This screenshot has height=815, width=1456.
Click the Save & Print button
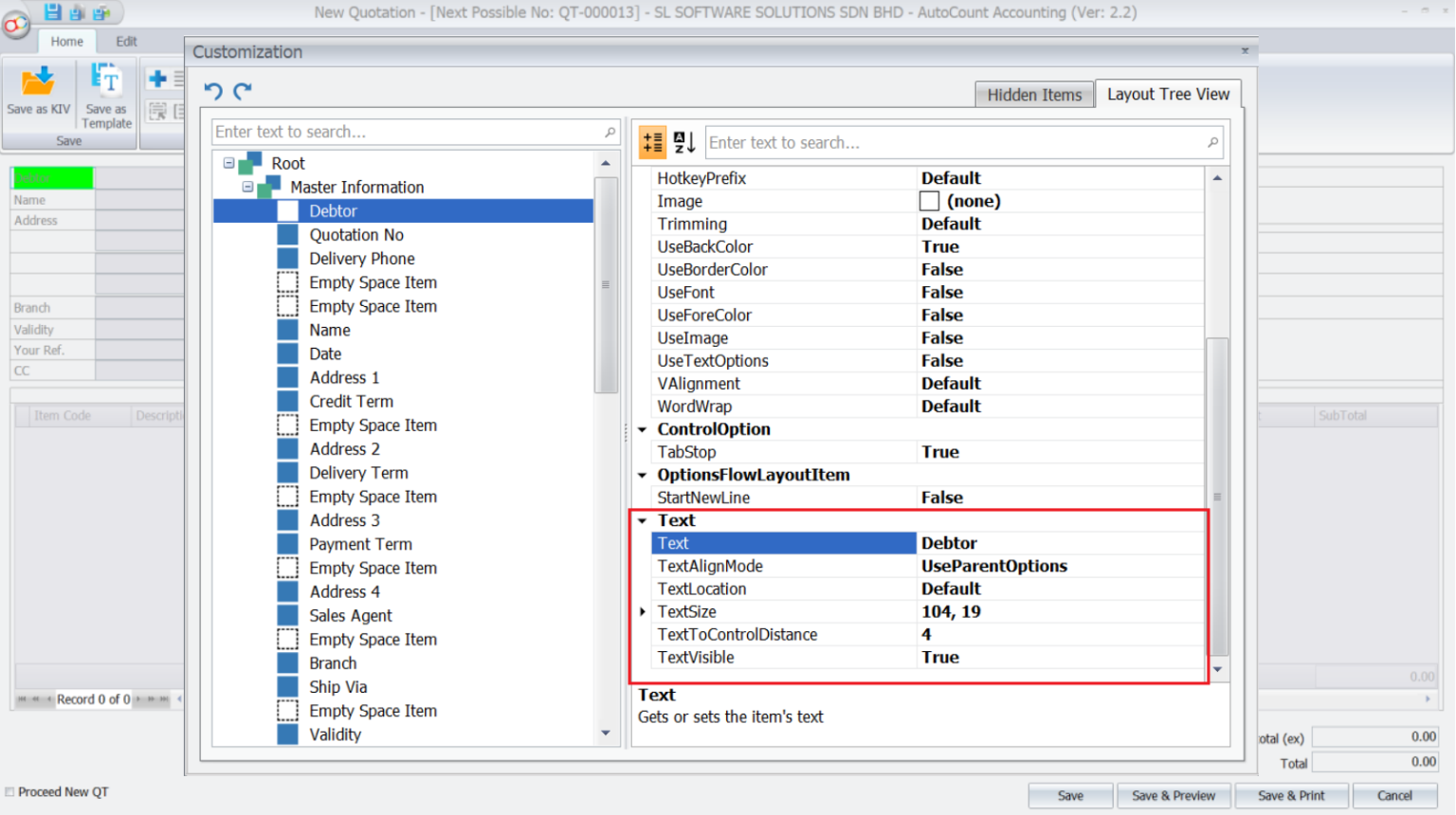click(1291, 796)
